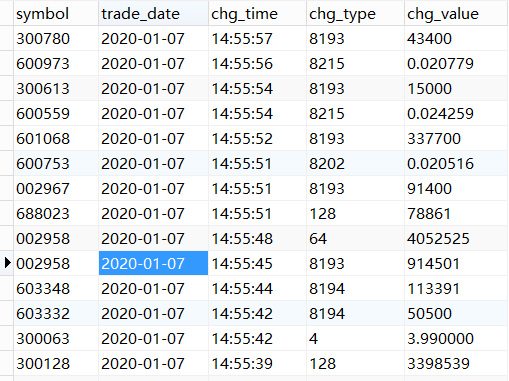Image resolution: width=509 pixels, height=381 pixels.
Task: Click the current row arrow indicator
Action: pos(7,263)
